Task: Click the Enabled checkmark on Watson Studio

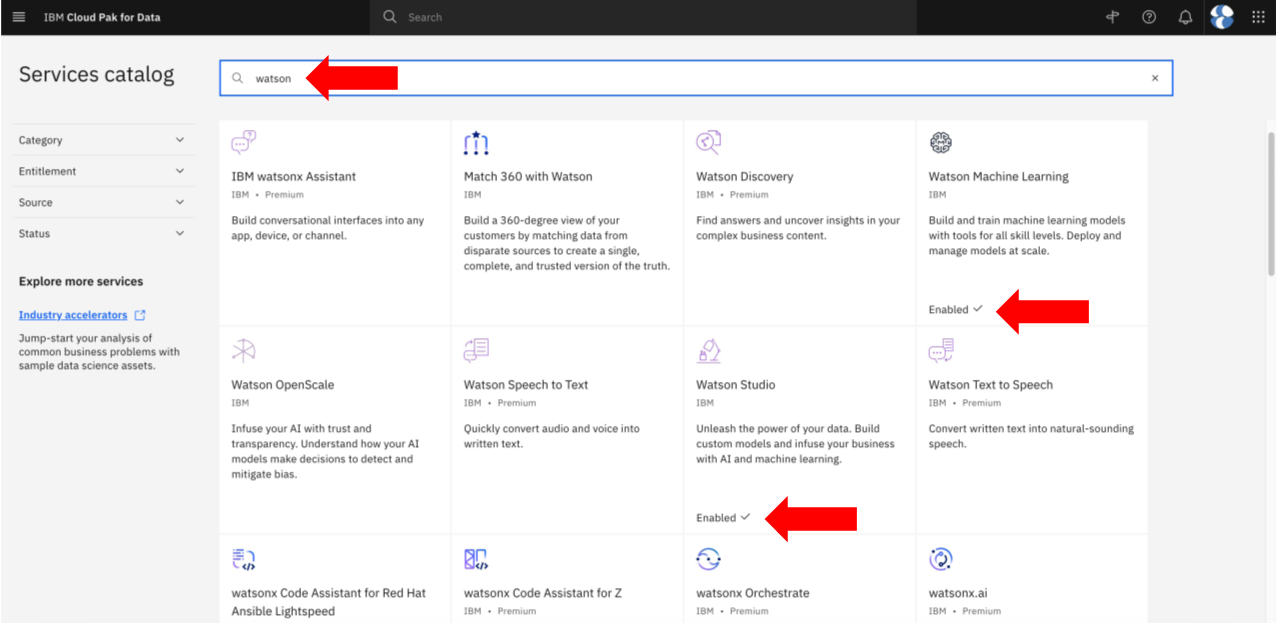Action: click(x=744, y=517)
